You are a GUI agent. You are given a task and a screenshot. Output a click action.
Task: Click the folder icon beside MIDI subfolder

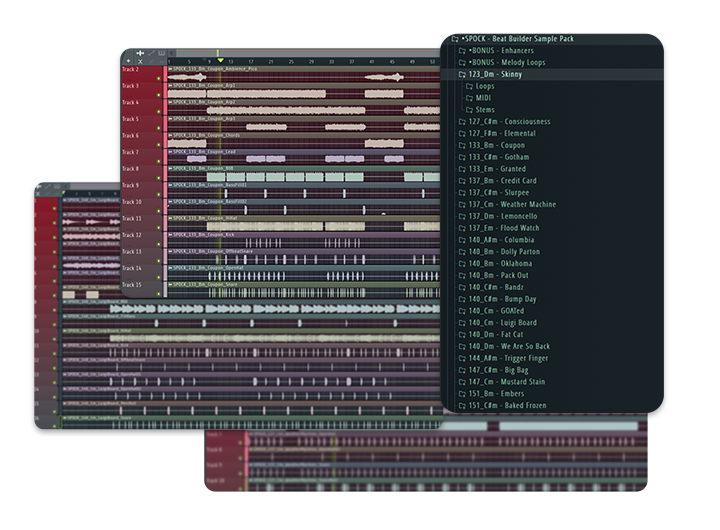point(469,98)
